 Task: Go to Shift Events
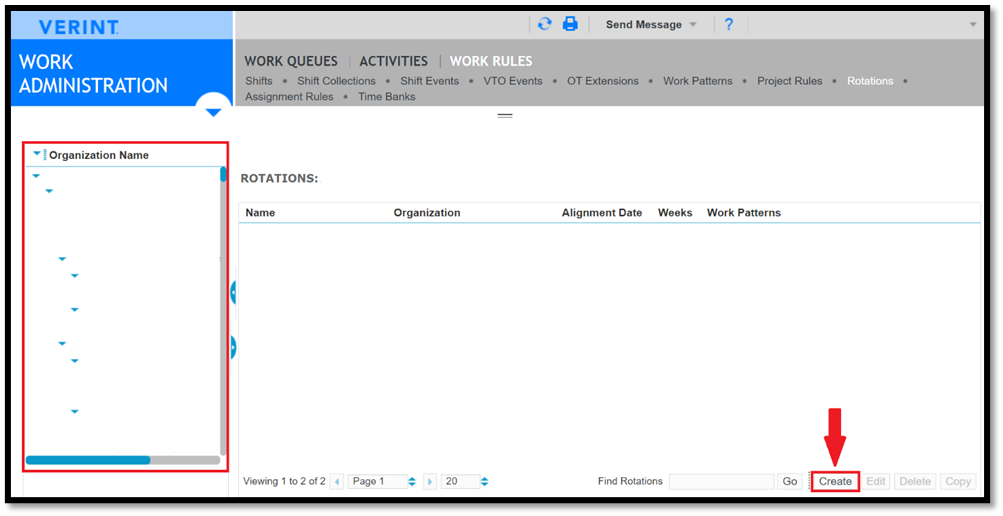[x=429, y=81]
